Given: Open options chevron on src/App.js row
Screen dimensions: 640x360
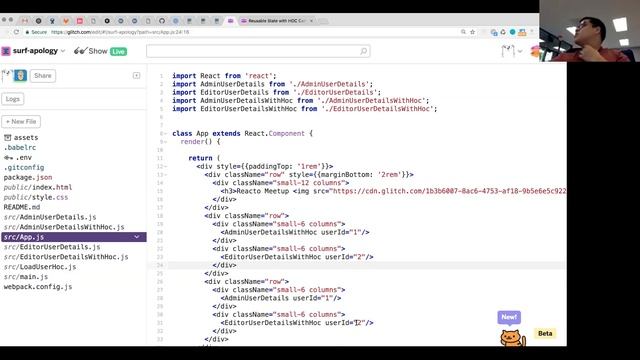Looking at the screenshot, I should tap(137, 237).
